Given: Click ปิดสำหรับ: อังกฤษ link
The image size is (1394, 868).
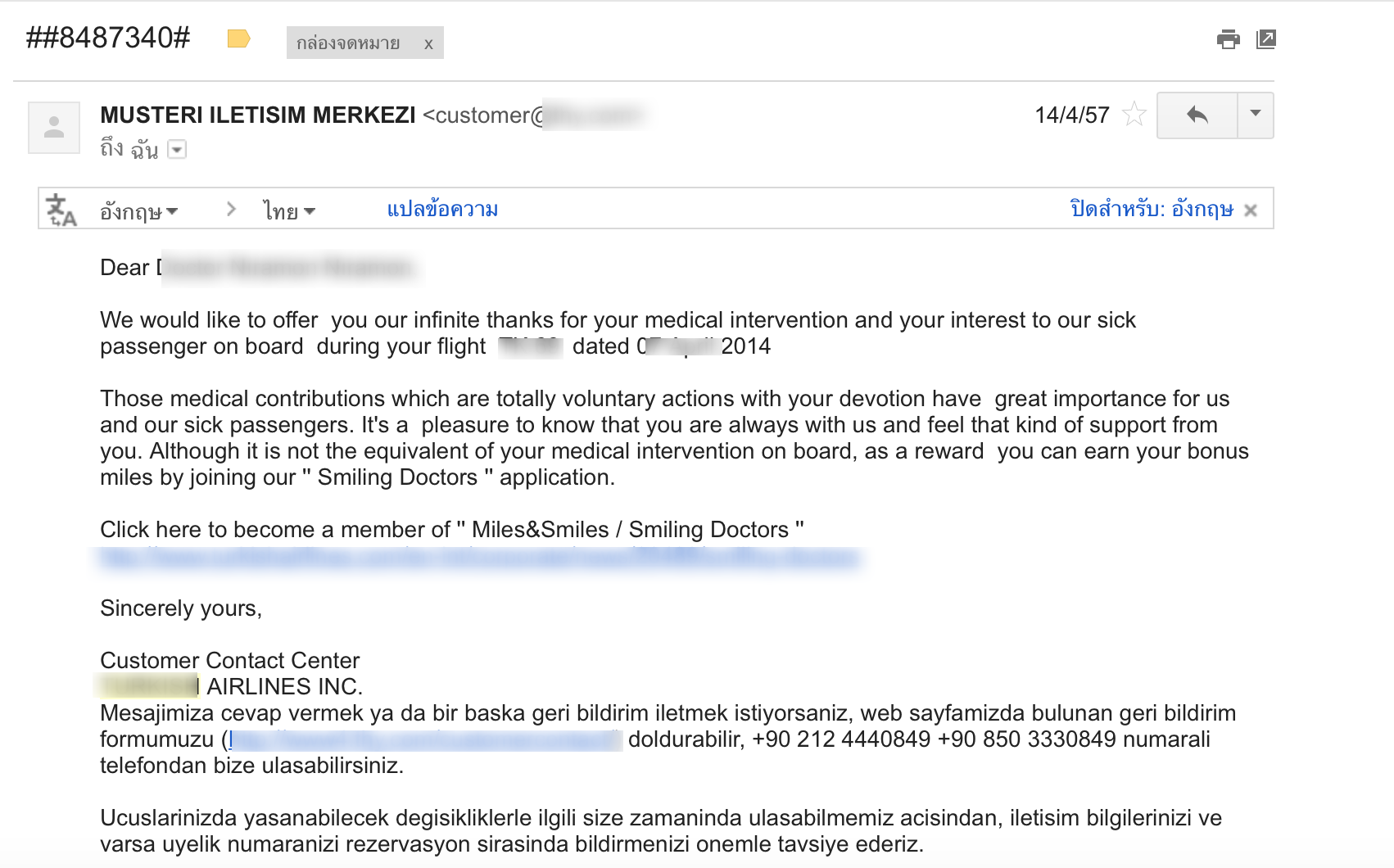Looking at the screenshot, I should 1152,210.
